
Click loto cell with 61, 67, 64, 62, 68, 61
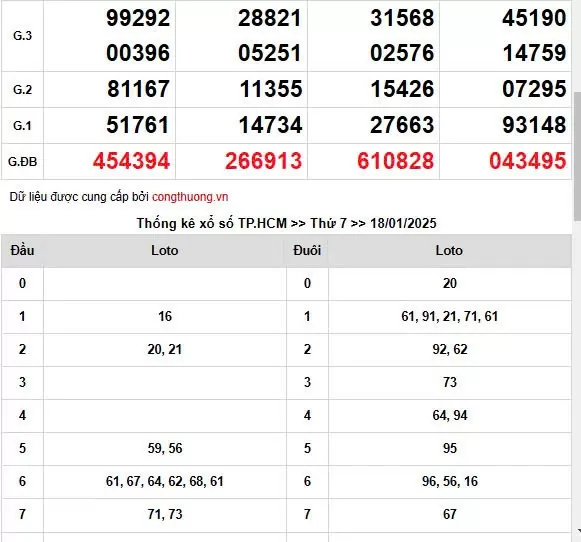click(165, 481)
